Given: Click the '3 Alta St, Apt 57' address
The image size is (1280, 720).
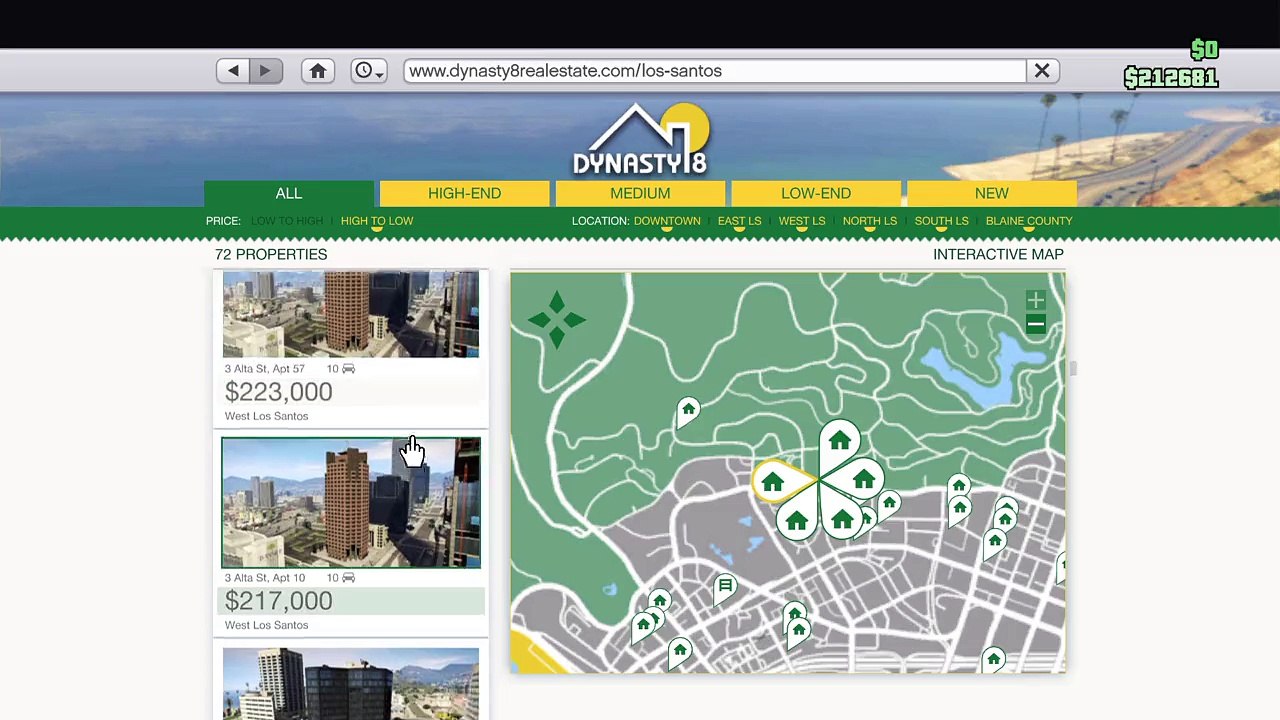Looking at the screenshot, I should tap(265, 369).
